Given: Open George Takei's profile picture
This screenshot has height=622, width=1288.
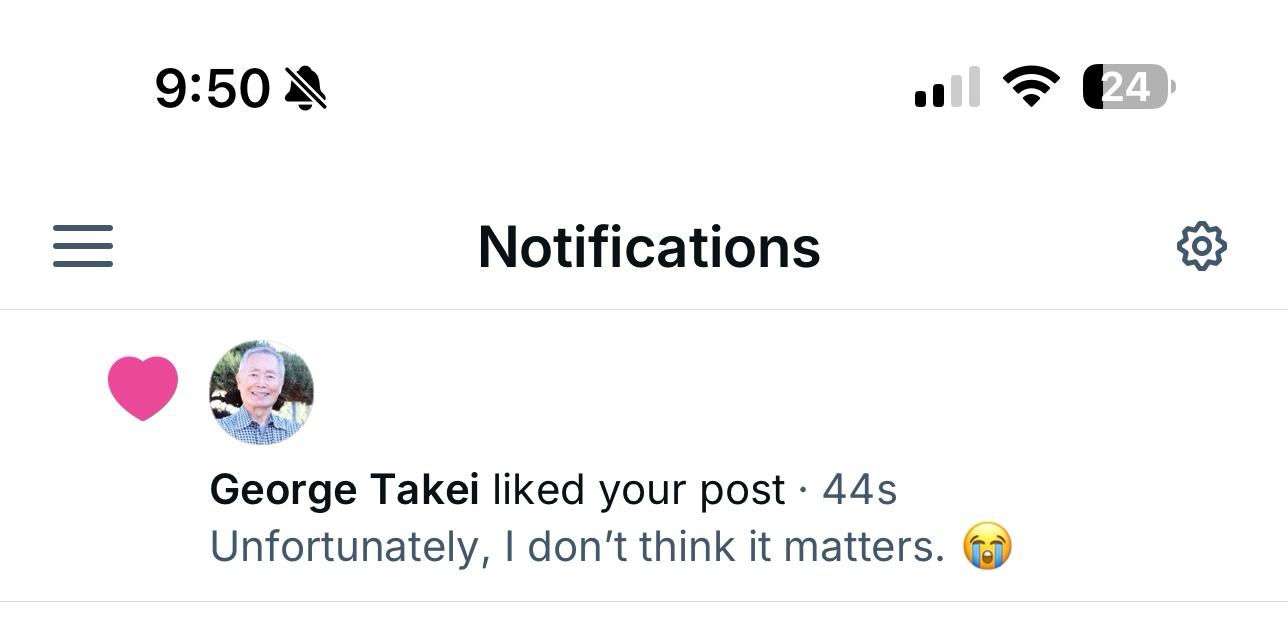Looking at the screenshot, I should point(261,392).
